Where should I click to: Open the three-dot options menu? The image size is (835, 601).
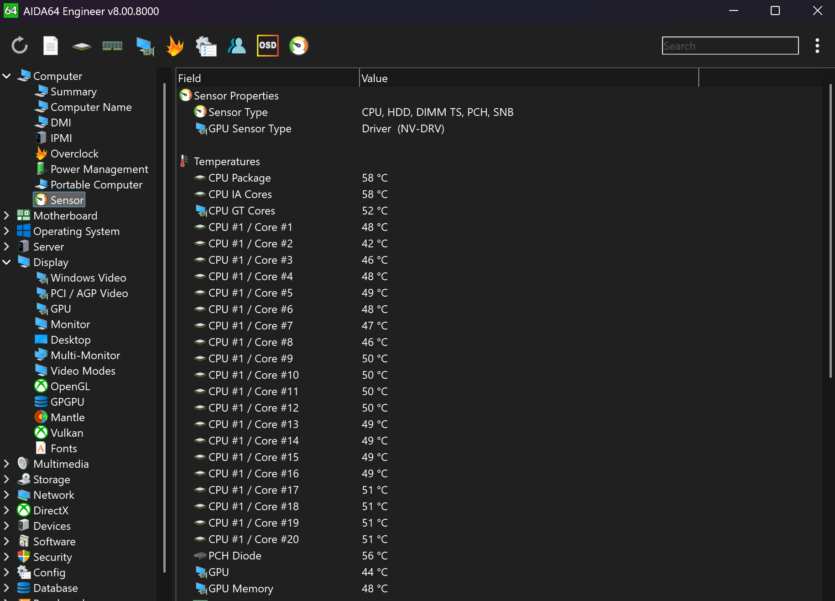coord(817,46)
